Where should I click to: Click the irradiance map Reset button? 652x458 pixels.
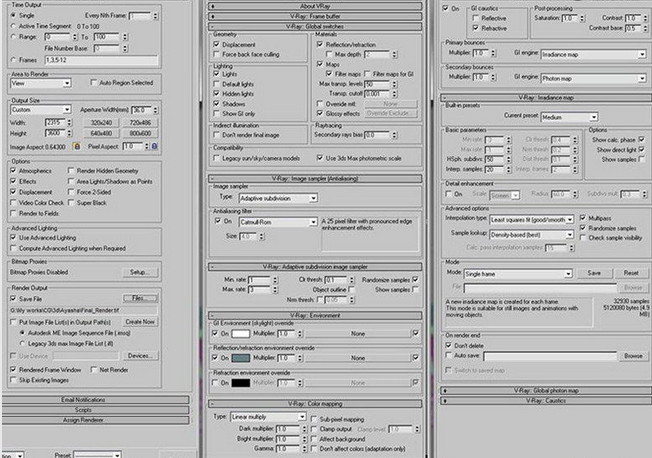[631, 273]
